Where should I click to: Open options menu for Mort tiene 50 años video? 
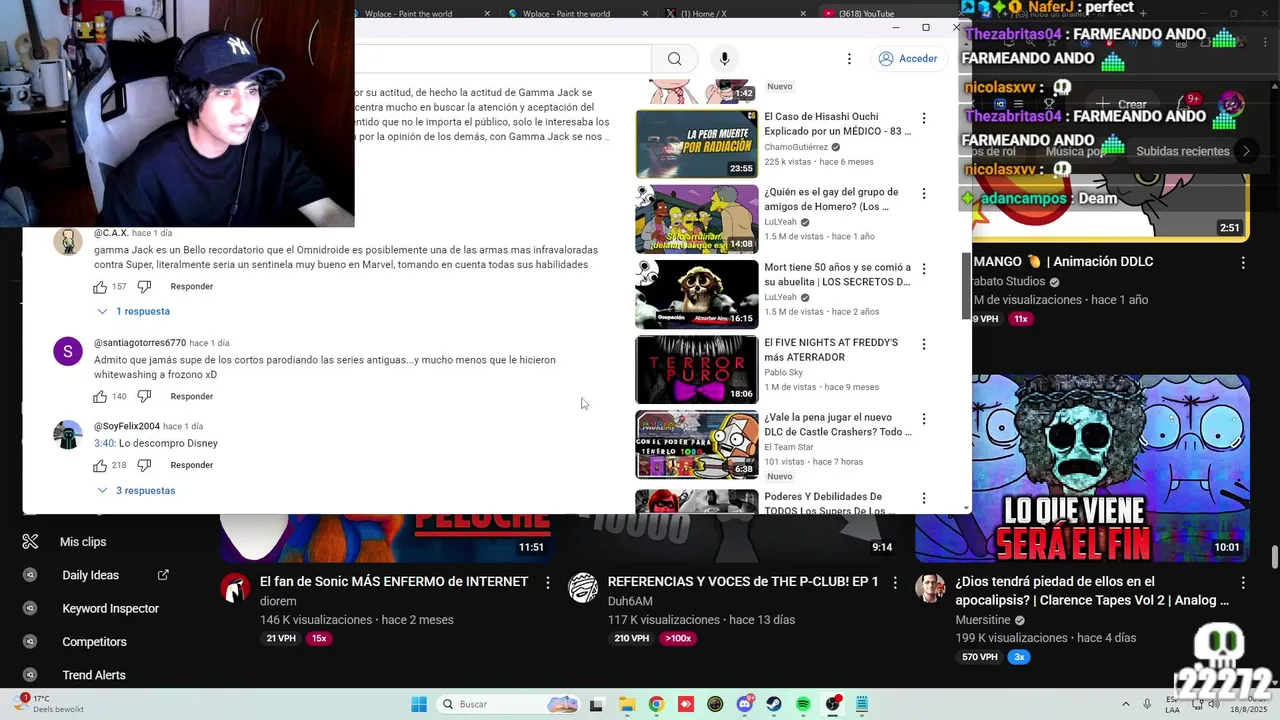(924, 269)
